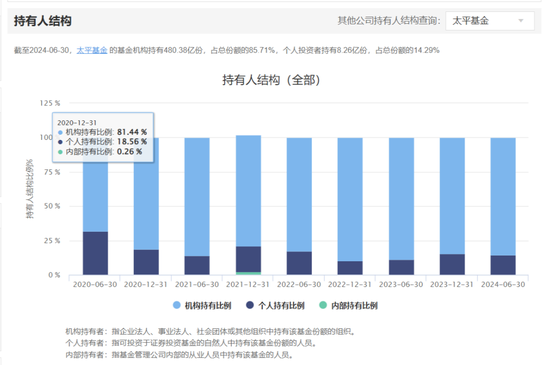Select the 2021-12-31 bar's green internal segment
Image resolution: width=550 pixels, height=365 pixels.
click(248, 273)
